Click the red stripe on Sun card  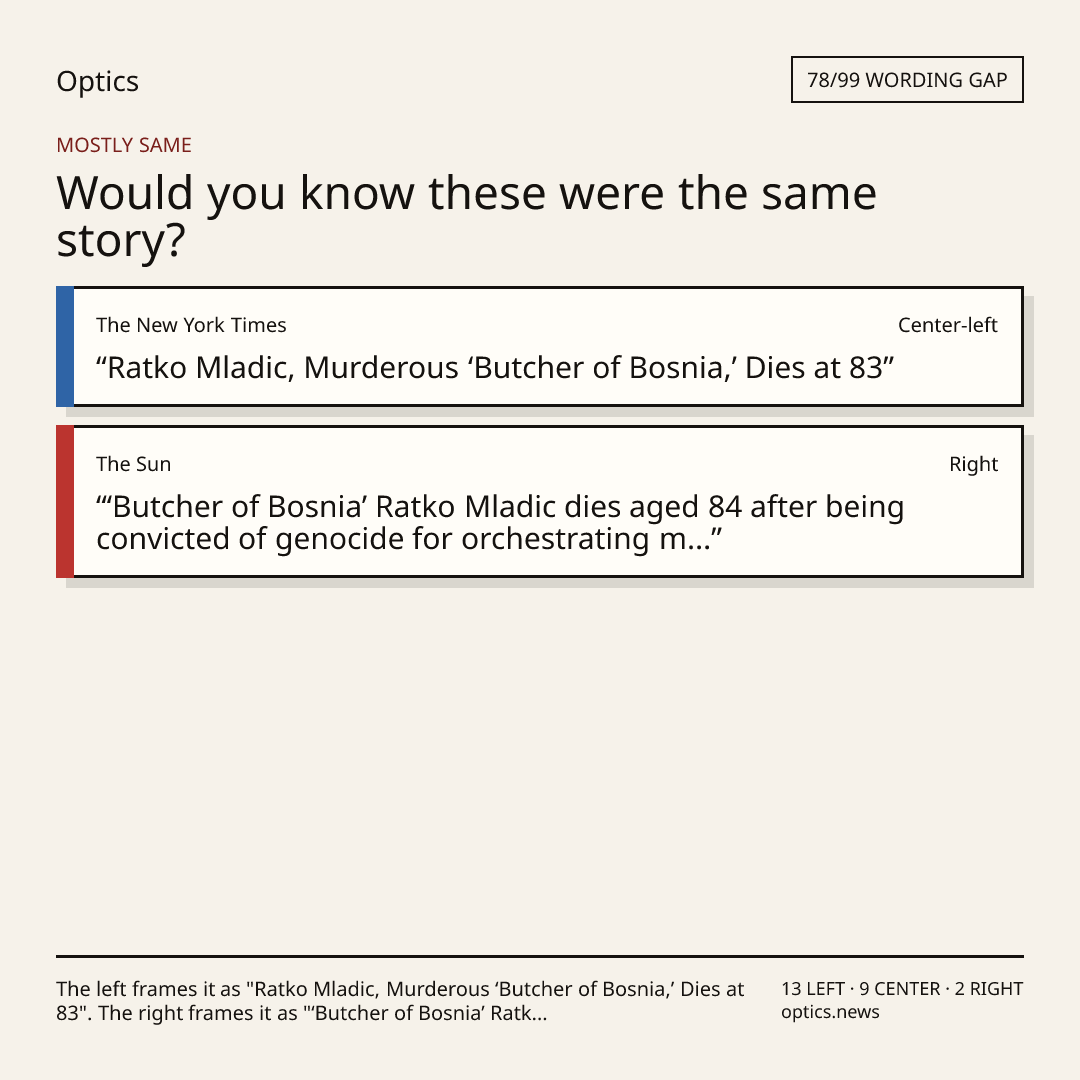[65, 501]
